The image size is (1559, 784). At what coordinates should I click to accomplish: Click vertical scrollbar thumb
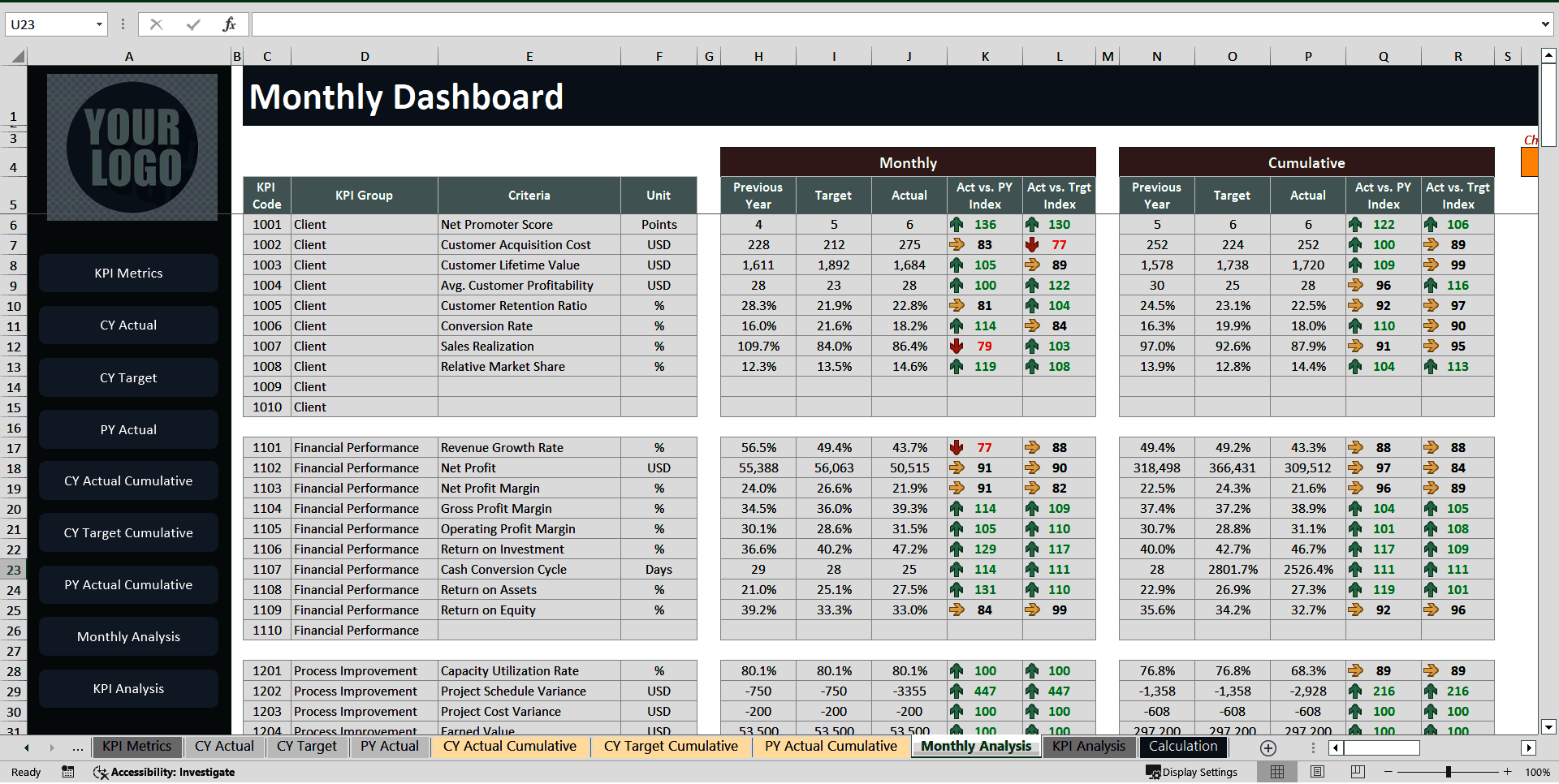[1548, 106]
